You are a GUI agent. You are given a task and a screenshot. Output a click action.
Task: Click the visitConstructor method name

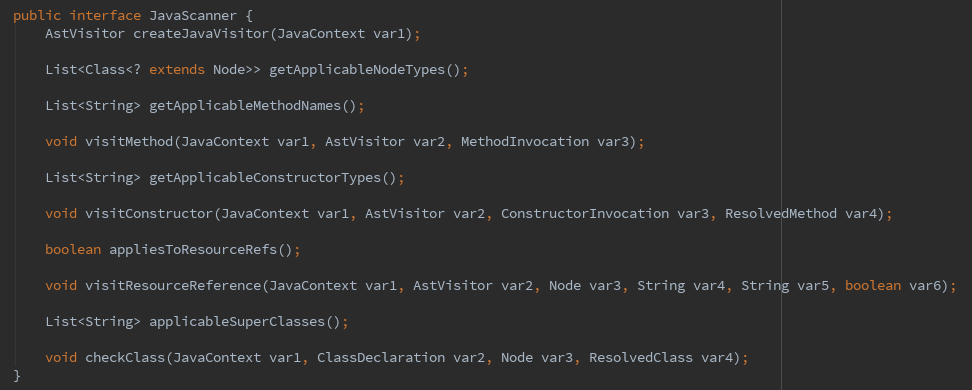tap(149, 213)
